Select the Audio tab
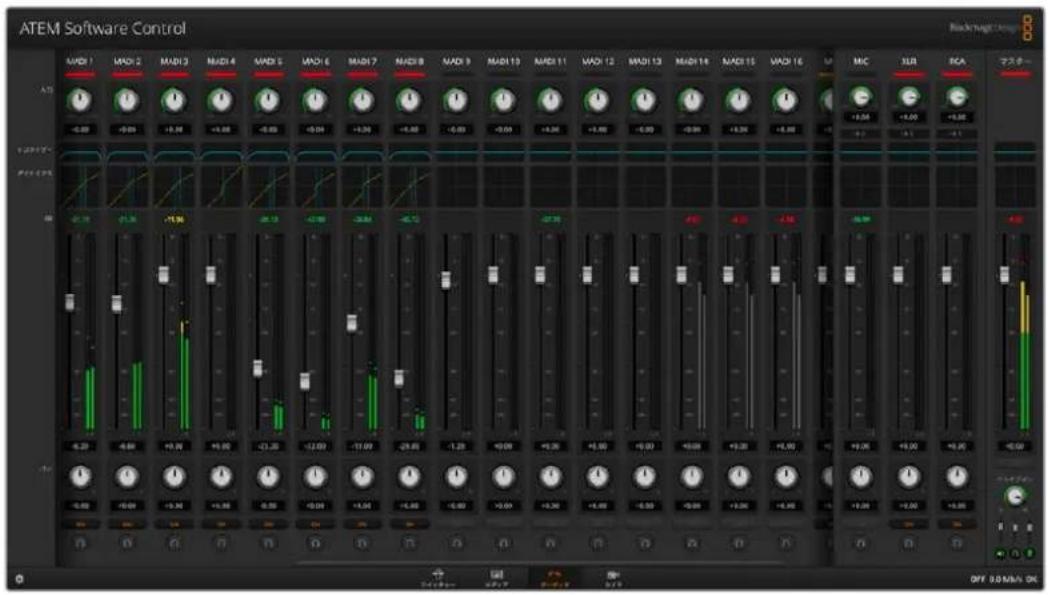The image size is (1048, 595). coord(555,578)
